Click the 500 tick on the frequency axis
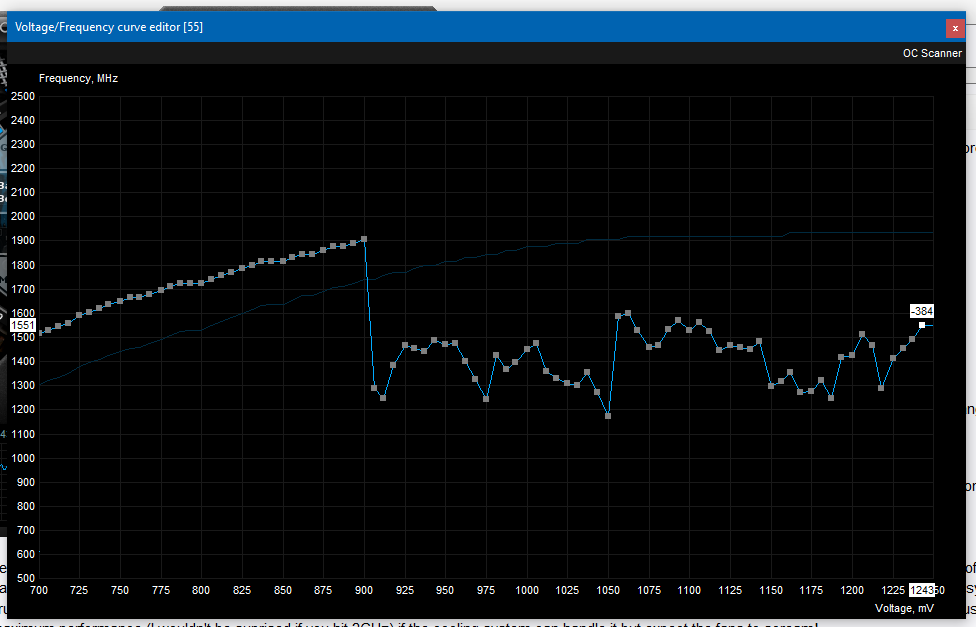 pos(26,578)
